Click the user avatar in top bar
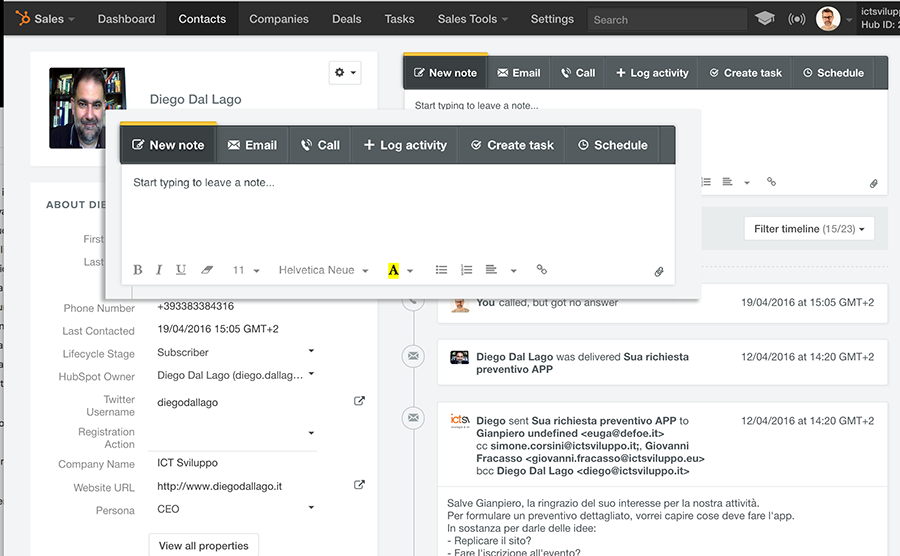 [x=828, y=19]
